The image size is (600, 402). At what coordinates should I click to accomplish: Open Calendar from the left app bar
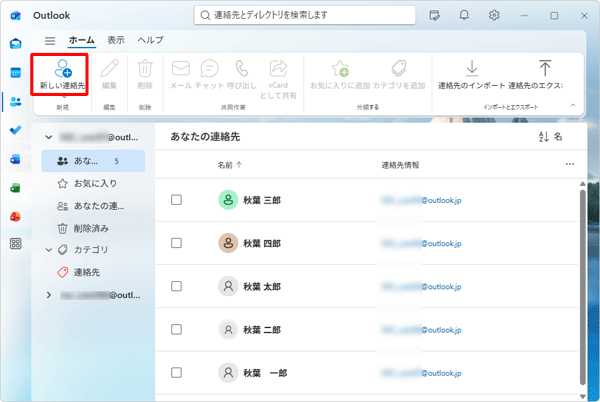point(16,73)
